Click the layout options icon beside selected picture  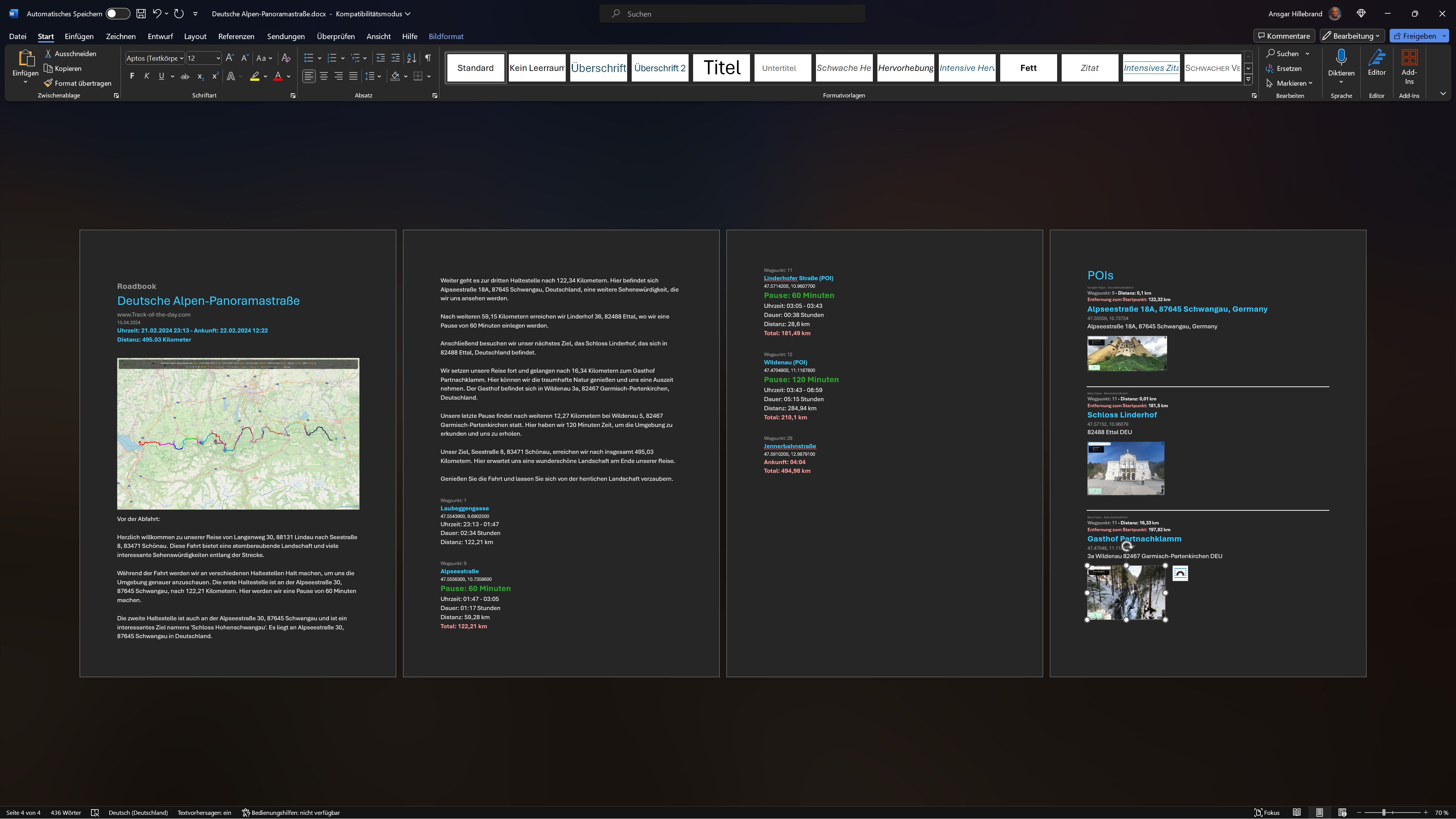point(1180,574)
